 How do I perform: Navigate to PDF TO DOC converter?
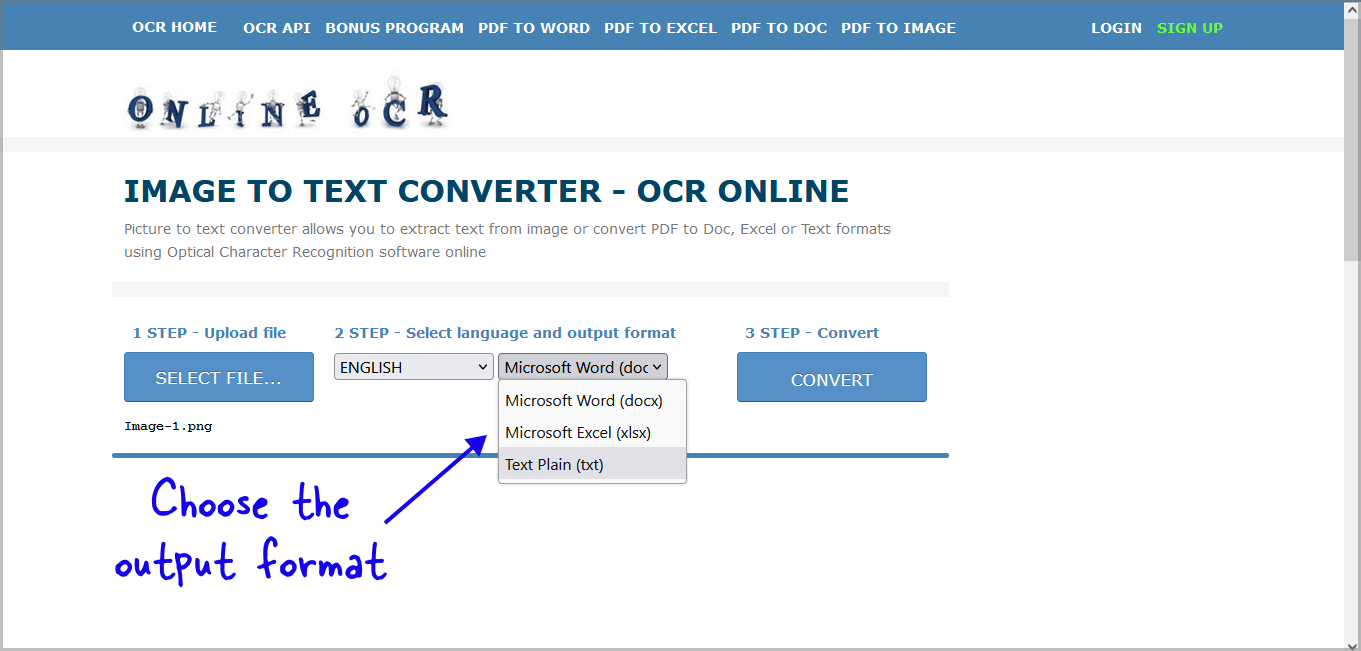(x=779, y=28)
